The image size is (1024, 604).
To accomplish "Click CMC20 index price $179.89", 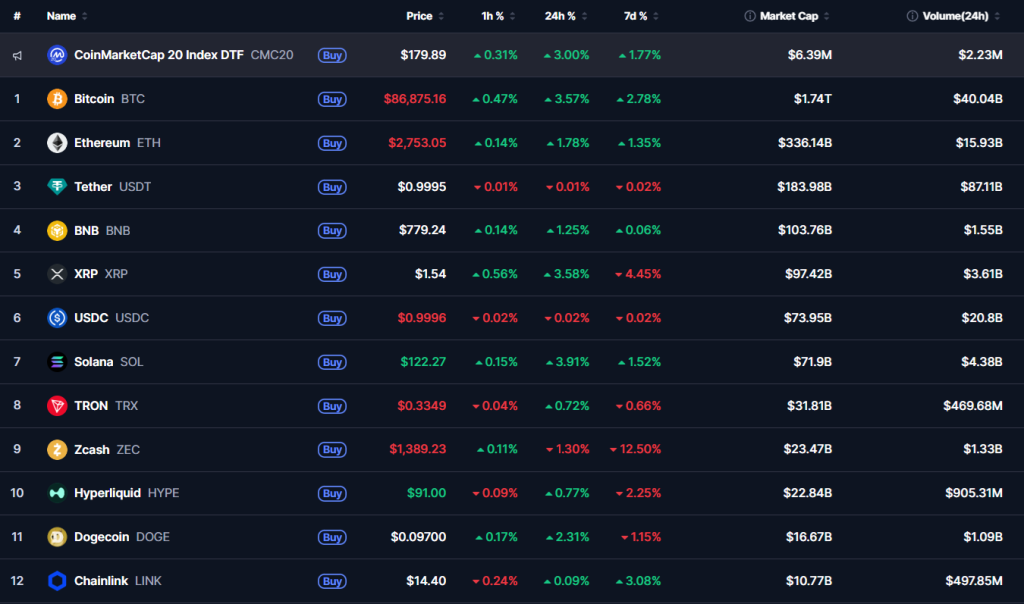I will 423,55.
